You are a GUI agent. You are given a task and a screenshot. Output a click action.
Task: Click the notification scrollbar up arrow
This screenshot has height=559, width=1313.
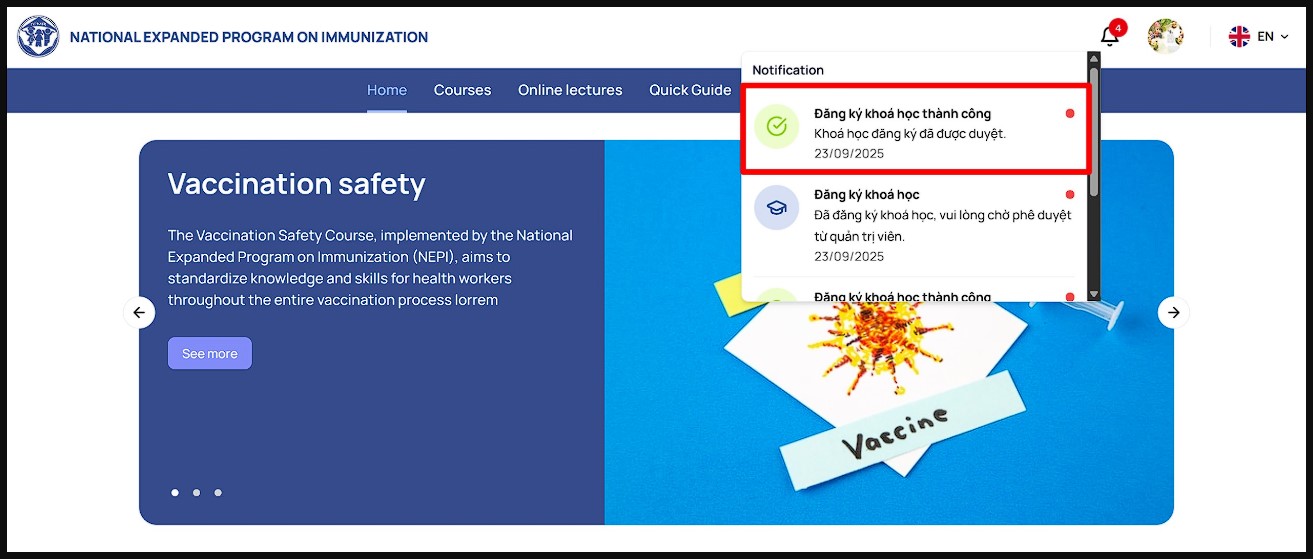pos(1093,59)
